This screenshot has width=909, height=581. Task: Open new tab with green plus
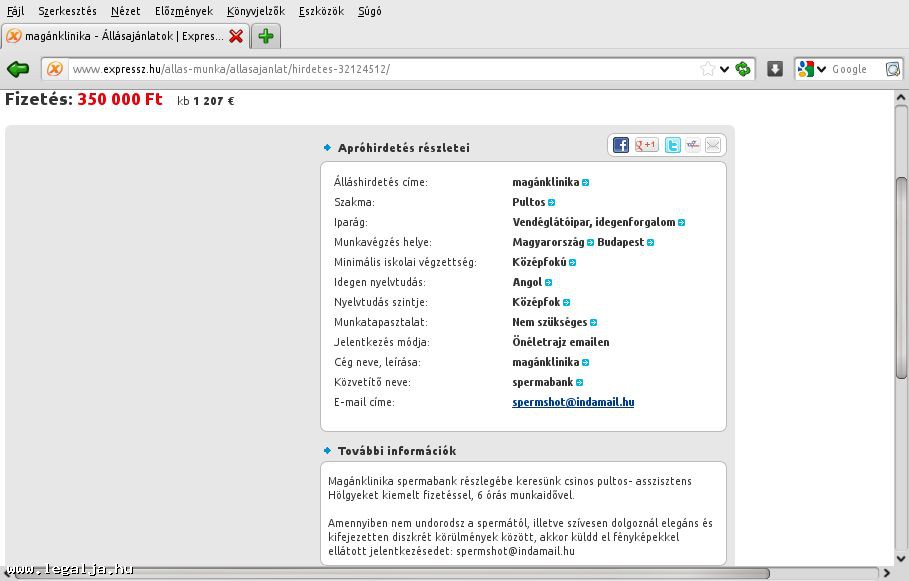266,36
